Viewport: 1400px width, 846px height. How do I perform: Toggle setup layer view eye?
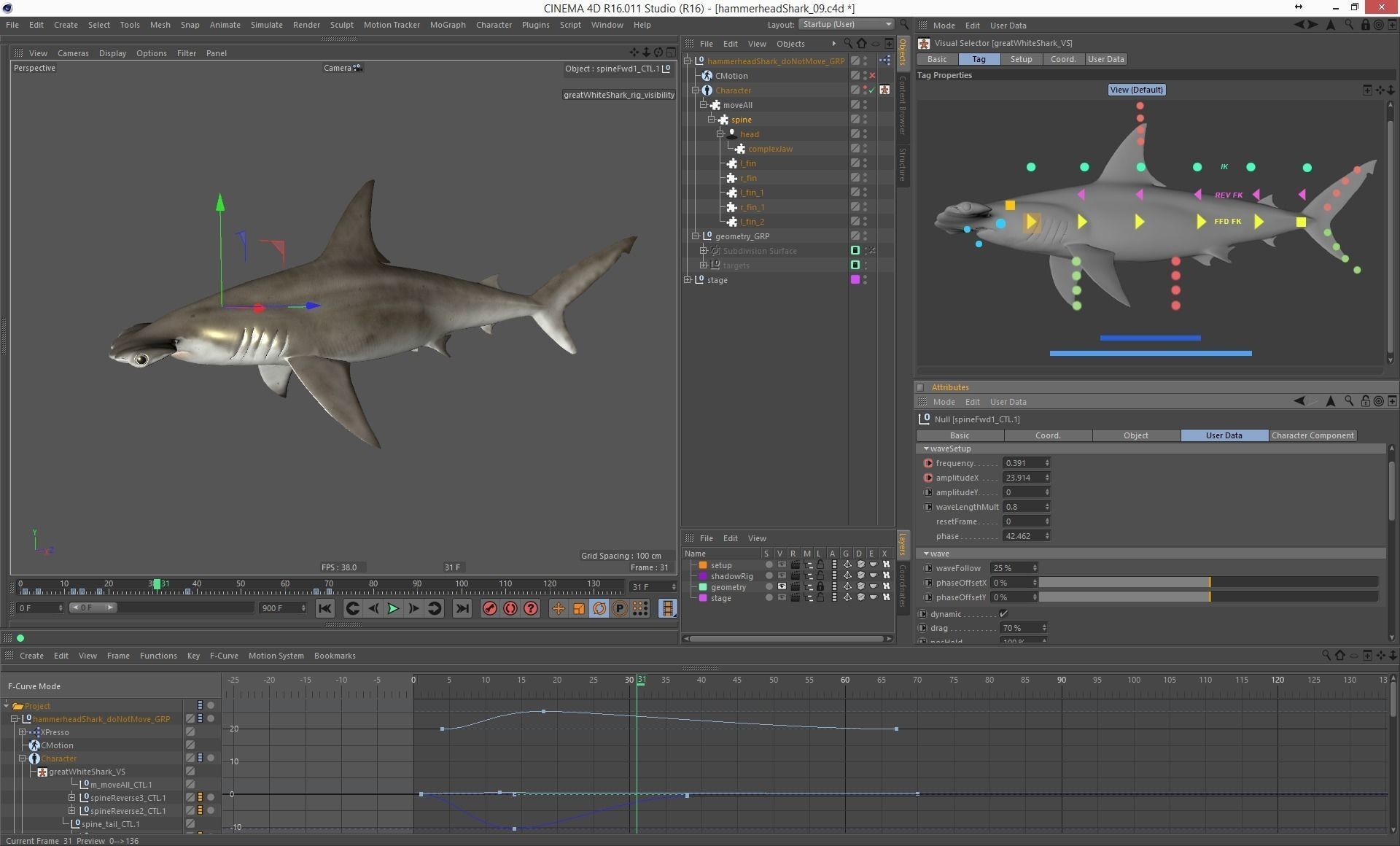(x=782, y=565)
